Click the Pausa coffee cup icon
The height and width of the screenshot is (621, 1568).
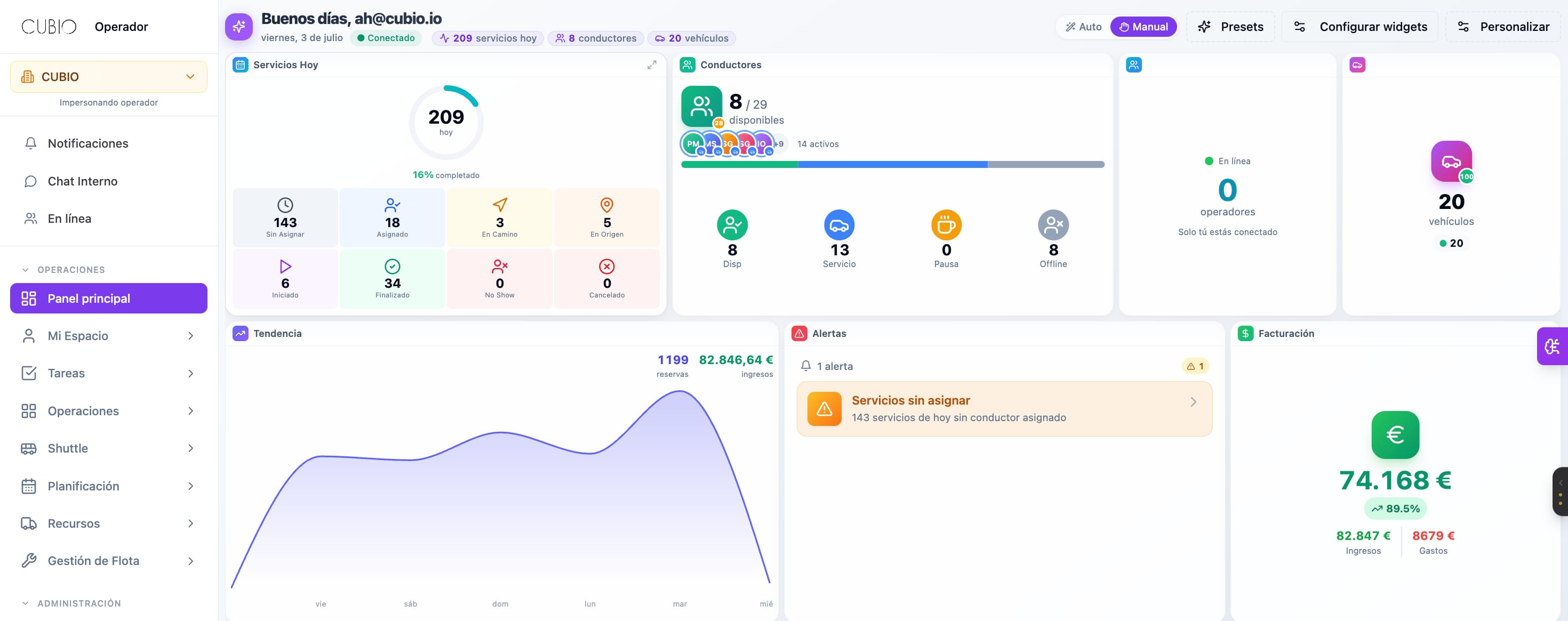[946, 225]
